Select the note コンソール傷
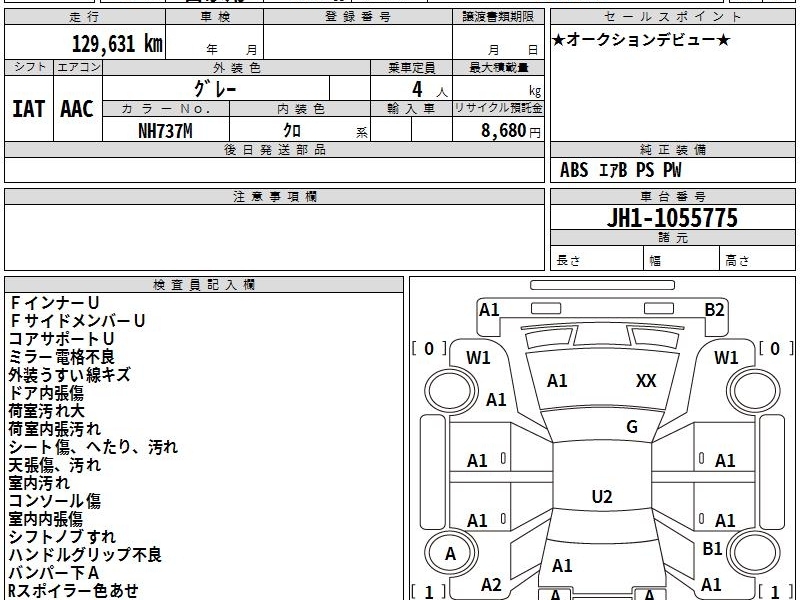 [55, 501]
